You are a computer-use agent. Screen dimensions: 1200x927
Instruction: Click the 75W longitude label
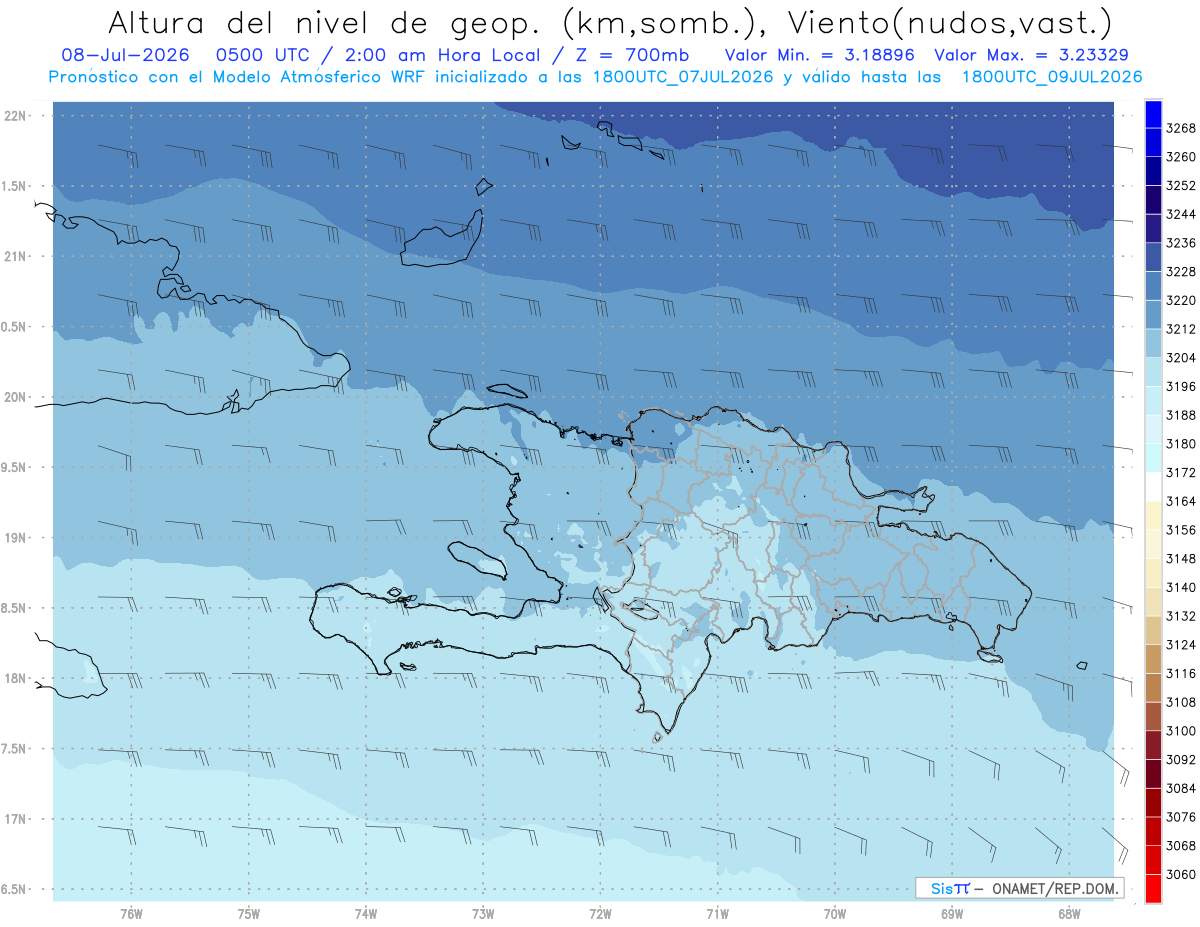click(x=249, y=913)
